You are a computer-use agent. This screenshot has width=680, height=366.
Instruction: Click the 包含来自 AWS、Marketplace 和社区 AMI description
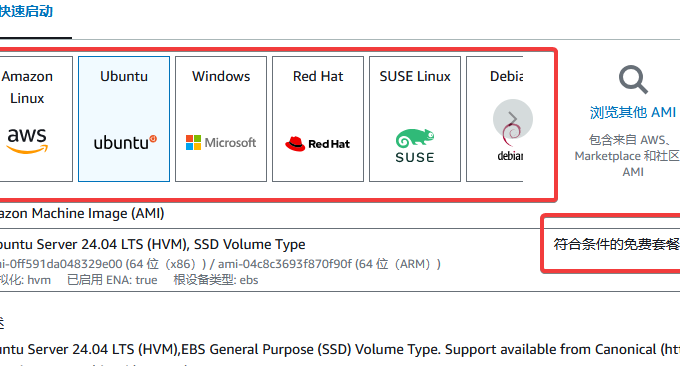click(627, 156)
